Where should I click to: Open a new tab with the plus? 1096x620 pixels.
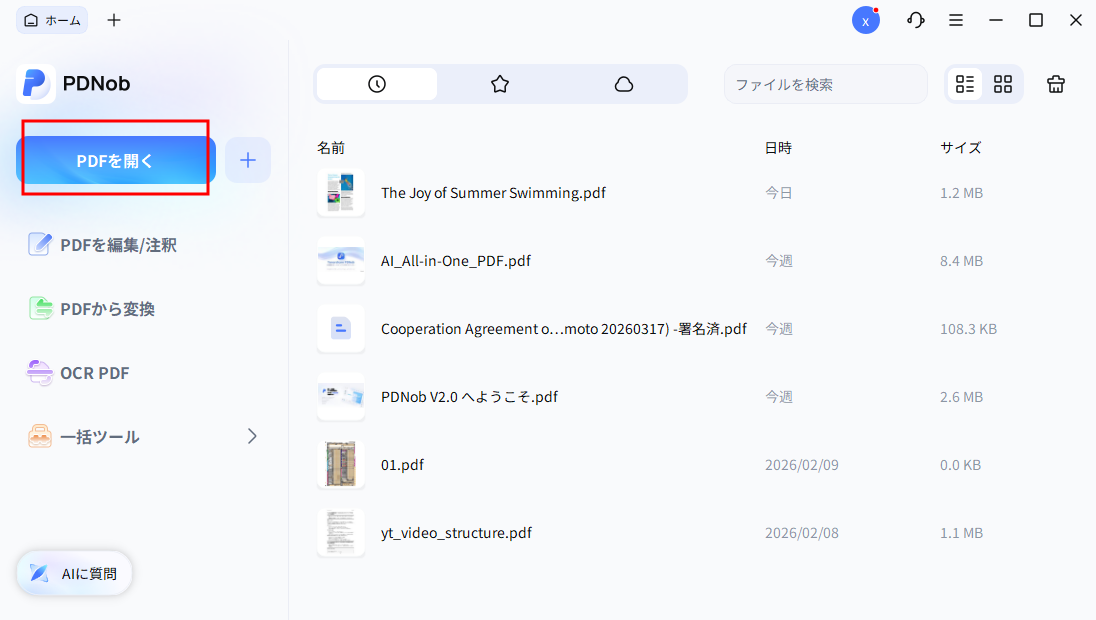(x=113, y=19)
